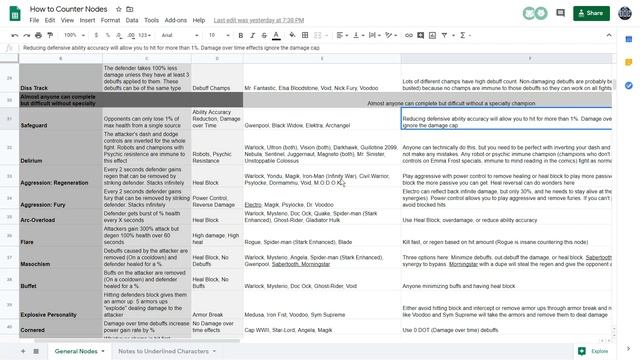Screen dimensions: 640x360
Task: Add a new sheet with plus icon
Action: click(x=23, y=351)
